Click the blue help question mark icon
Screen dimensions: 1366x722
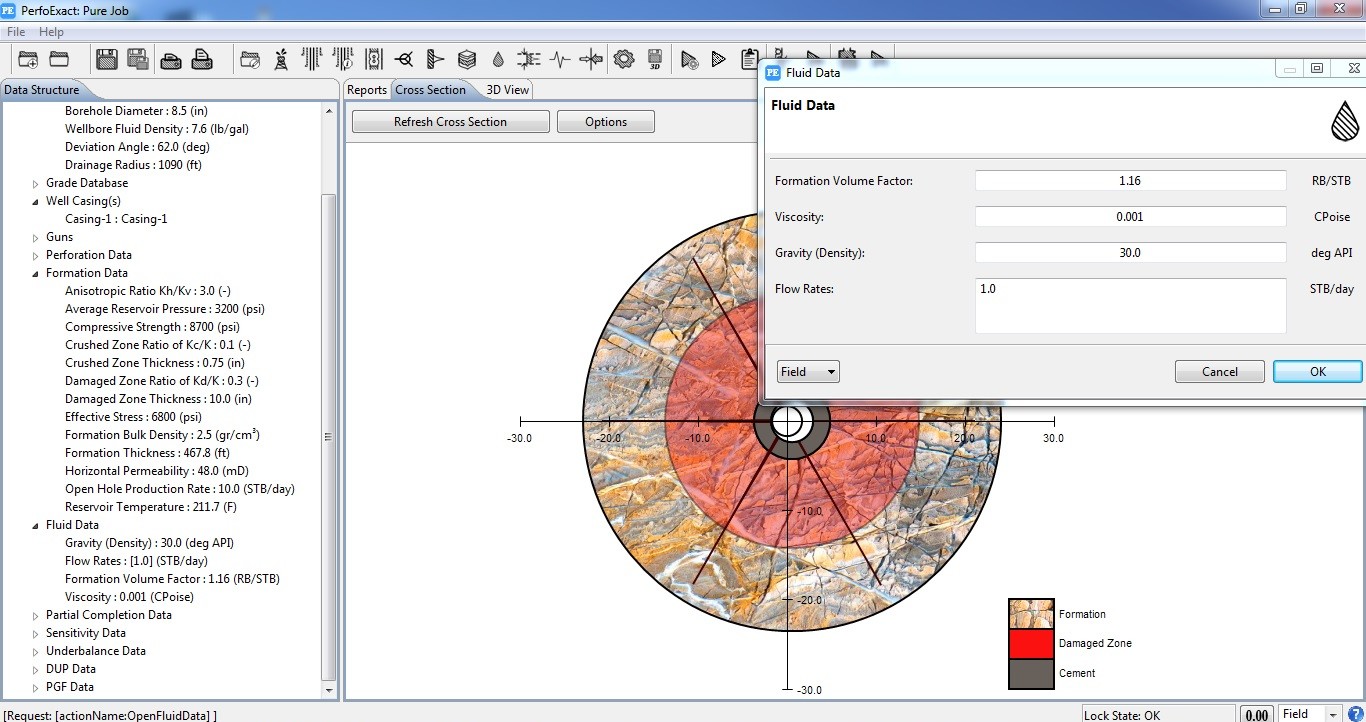1356,714
